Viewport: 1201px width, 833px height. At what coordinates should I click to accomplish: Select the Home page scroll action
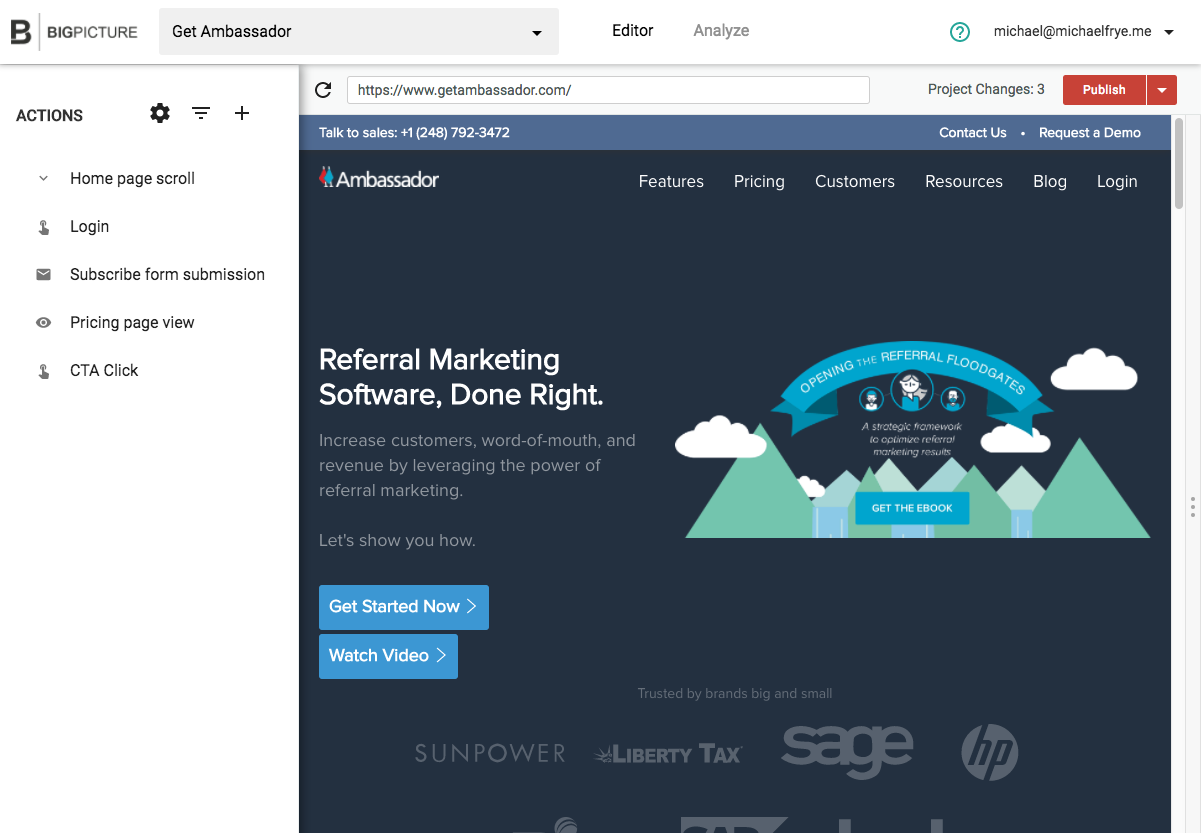coord(132,179)
